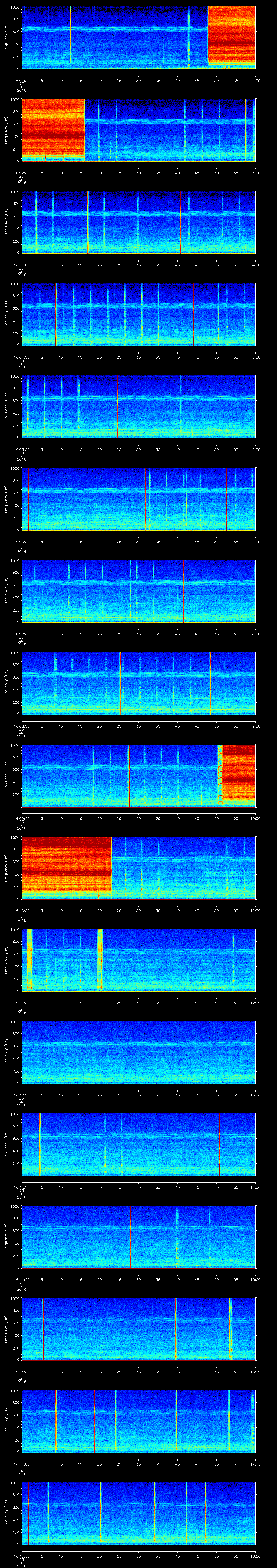Click the 12:00 end time label
This screenshot has height=1568, width=277.
point(255,1003)
